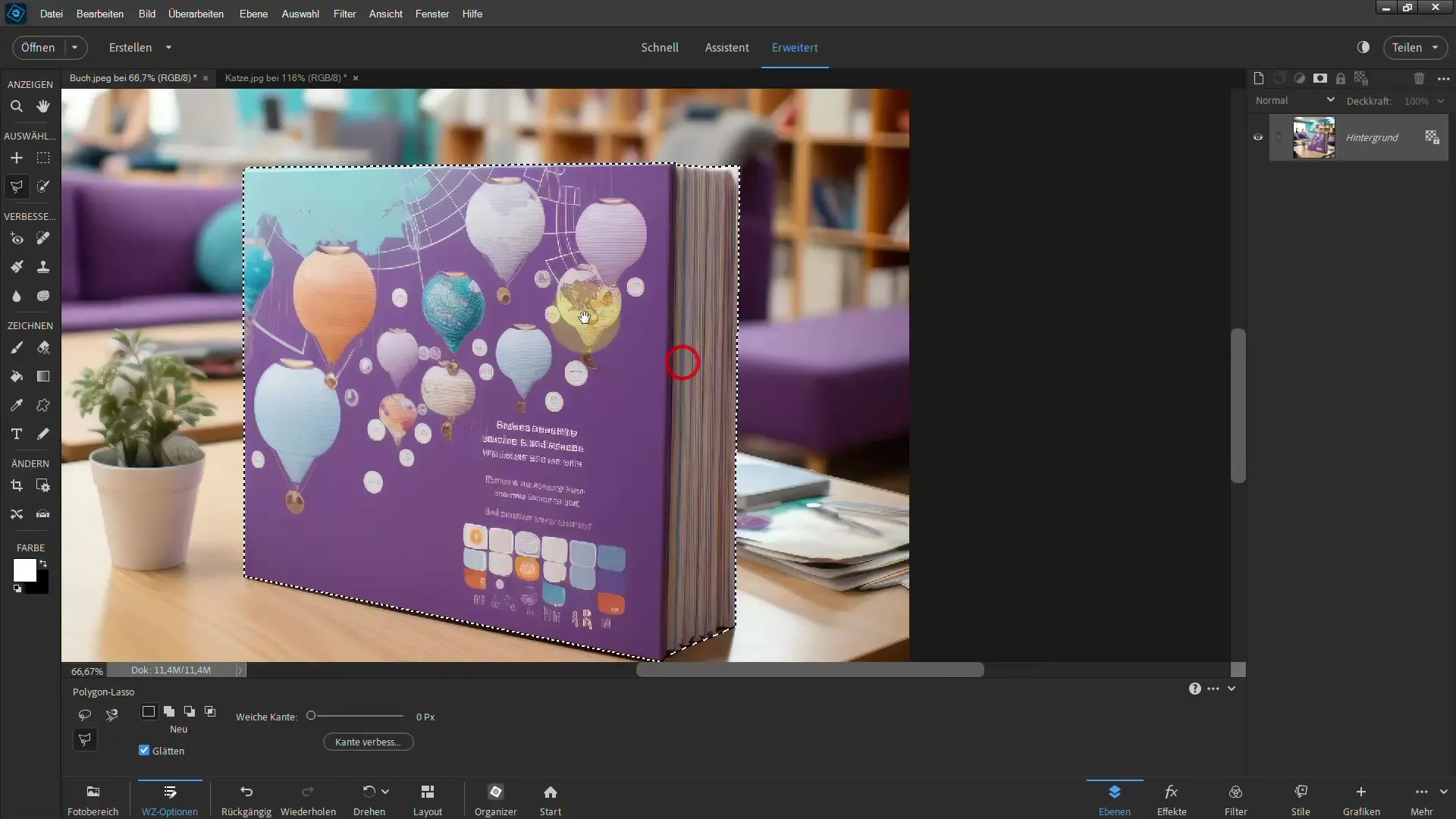Show the Fotobereich photo bin

coord(93,800)
